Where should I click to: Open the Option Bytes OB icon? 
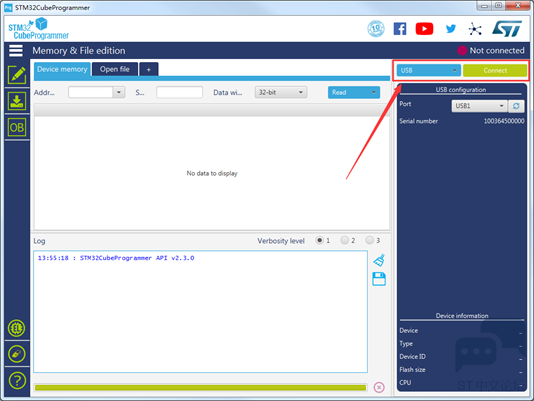17,127
